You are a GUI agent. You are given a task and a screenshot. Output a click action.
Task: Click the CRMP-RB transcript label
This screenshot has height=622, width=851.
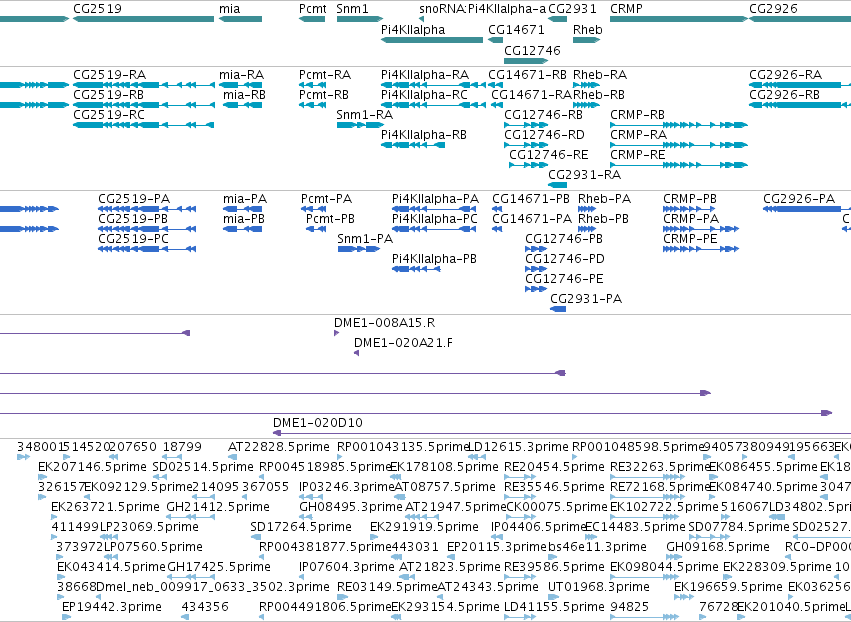(x=638, y=115)
